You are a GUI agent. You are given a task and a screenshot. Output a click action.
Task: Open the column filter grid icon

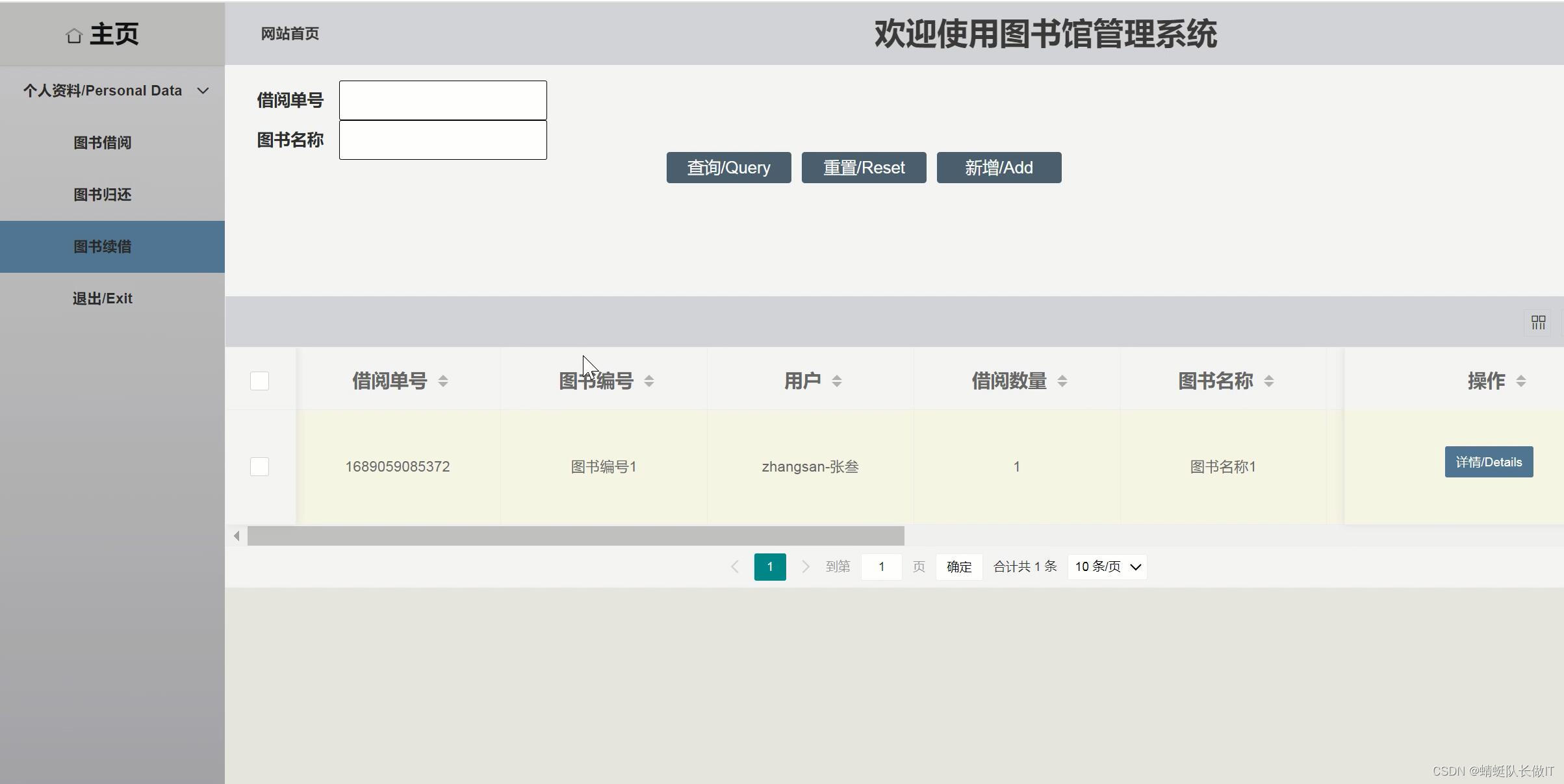pos(1538,322)
